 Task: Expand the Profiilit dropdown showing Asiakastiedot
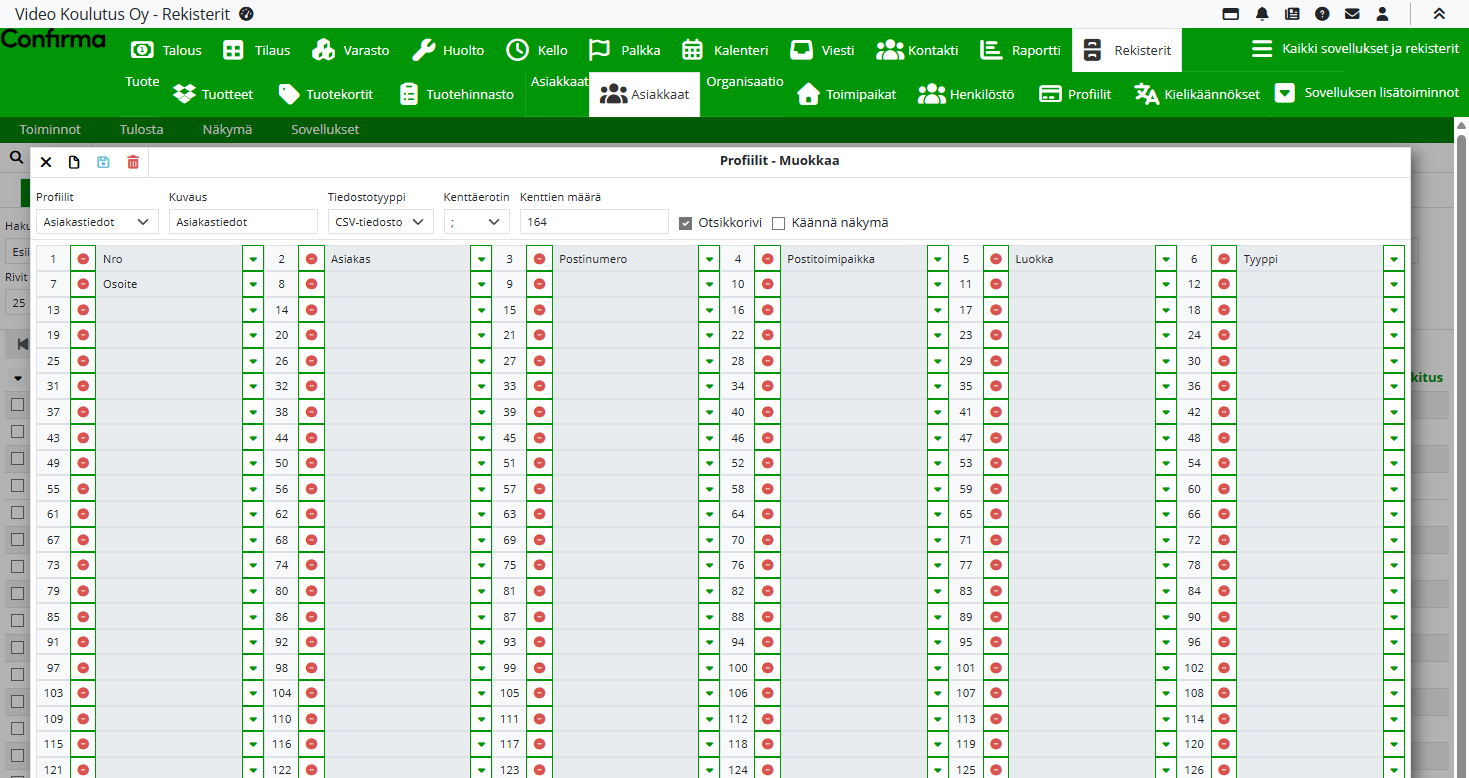point(97,222)
